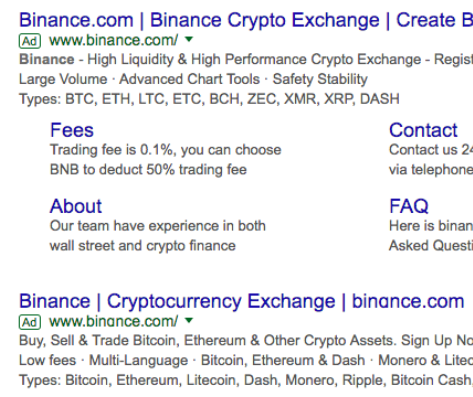Expand the dropdown arrow next to www.binance.com/

tap(189, 39)
